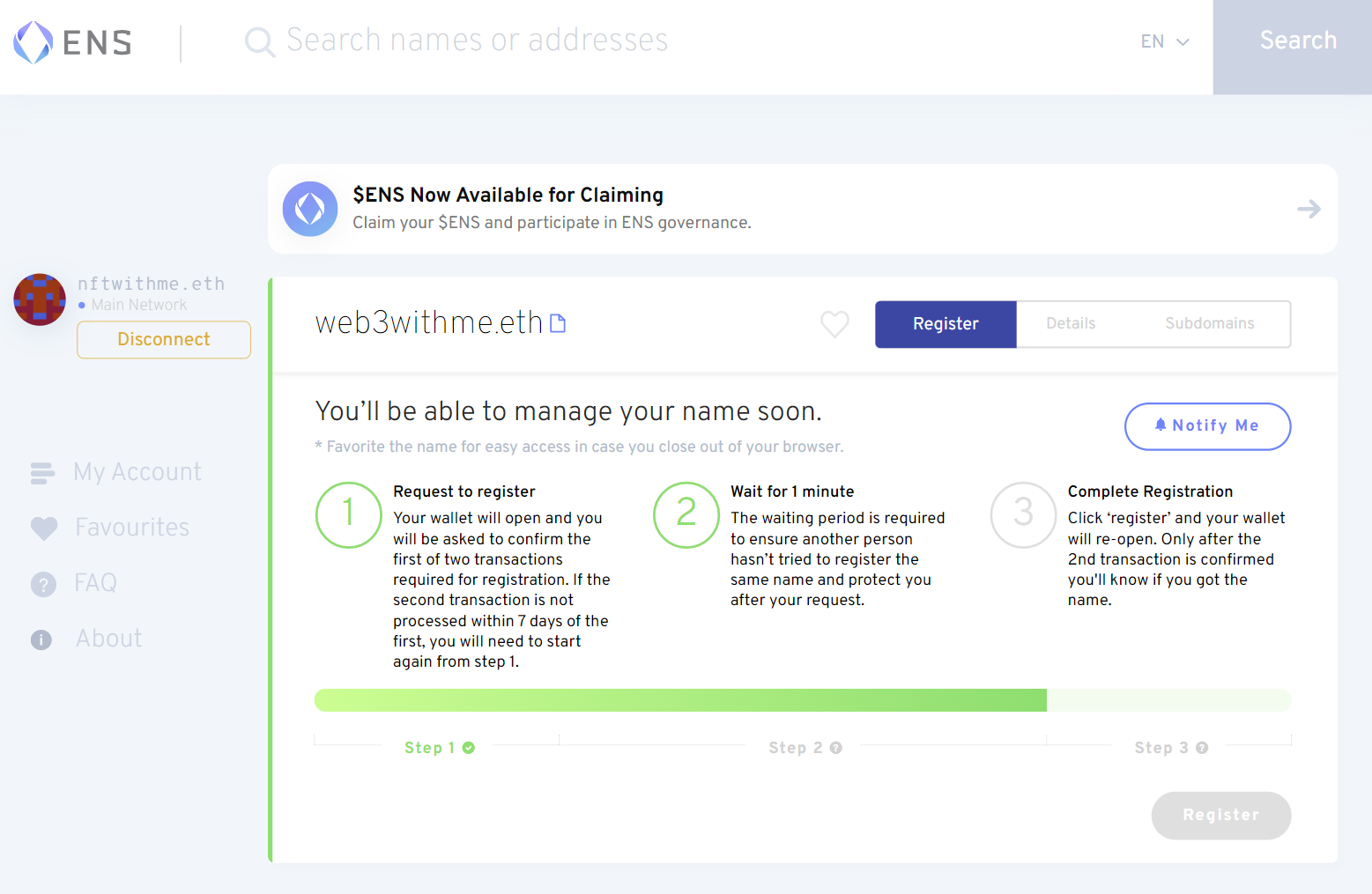This screenshot has height=894, width=1372.
Task: Click the step 2 circle number
Action: coord(686,514)
